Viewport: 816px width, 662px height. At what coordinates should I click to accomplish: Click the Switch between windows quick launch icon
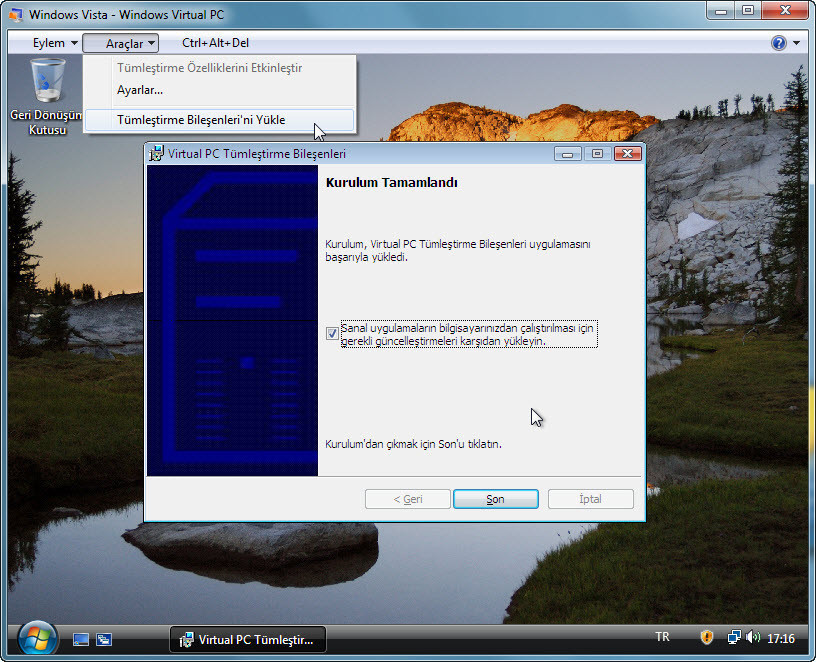point(104,639)
